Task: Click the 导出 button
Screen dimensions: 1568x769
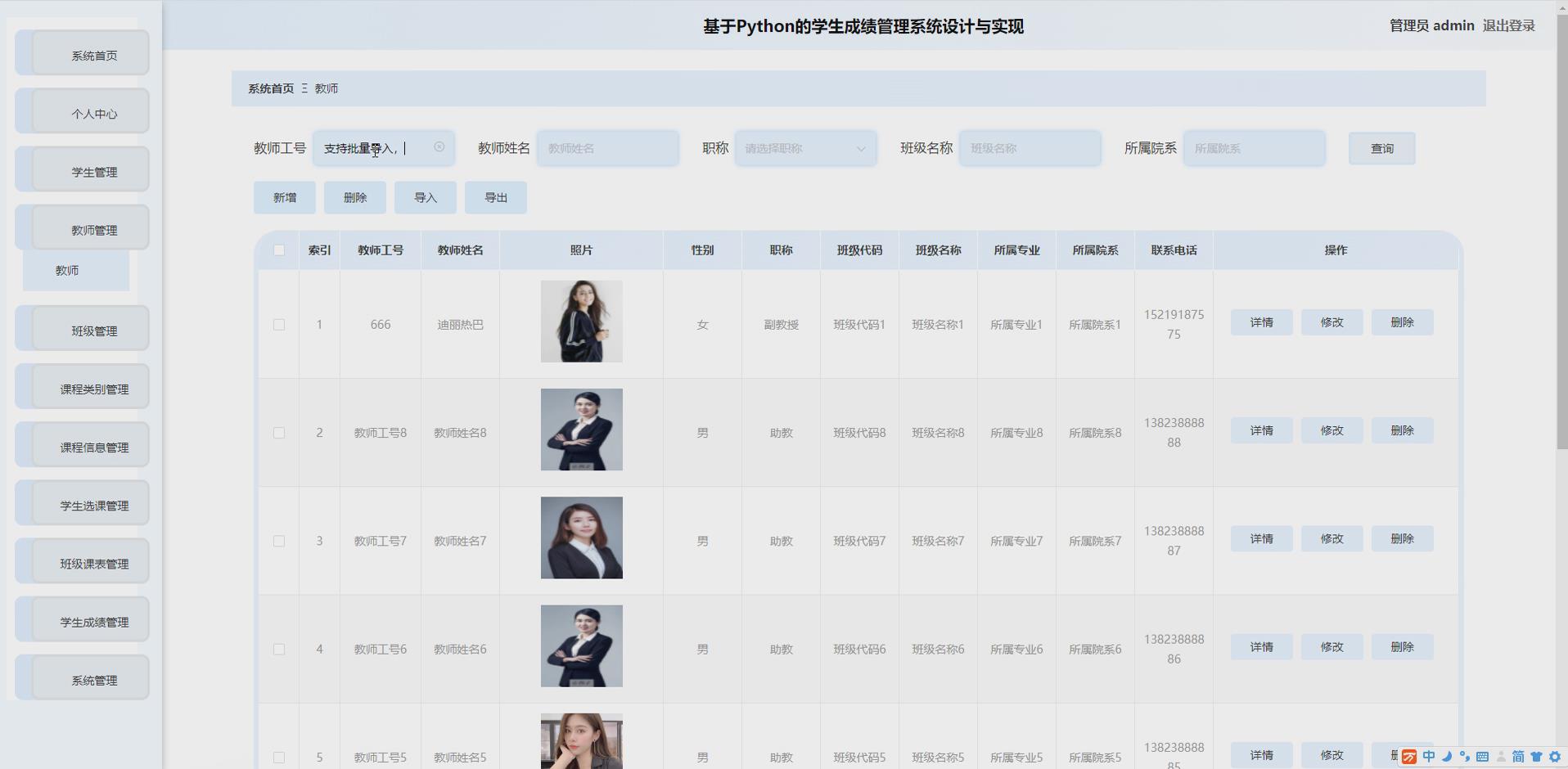Action: tap(496, 197)
